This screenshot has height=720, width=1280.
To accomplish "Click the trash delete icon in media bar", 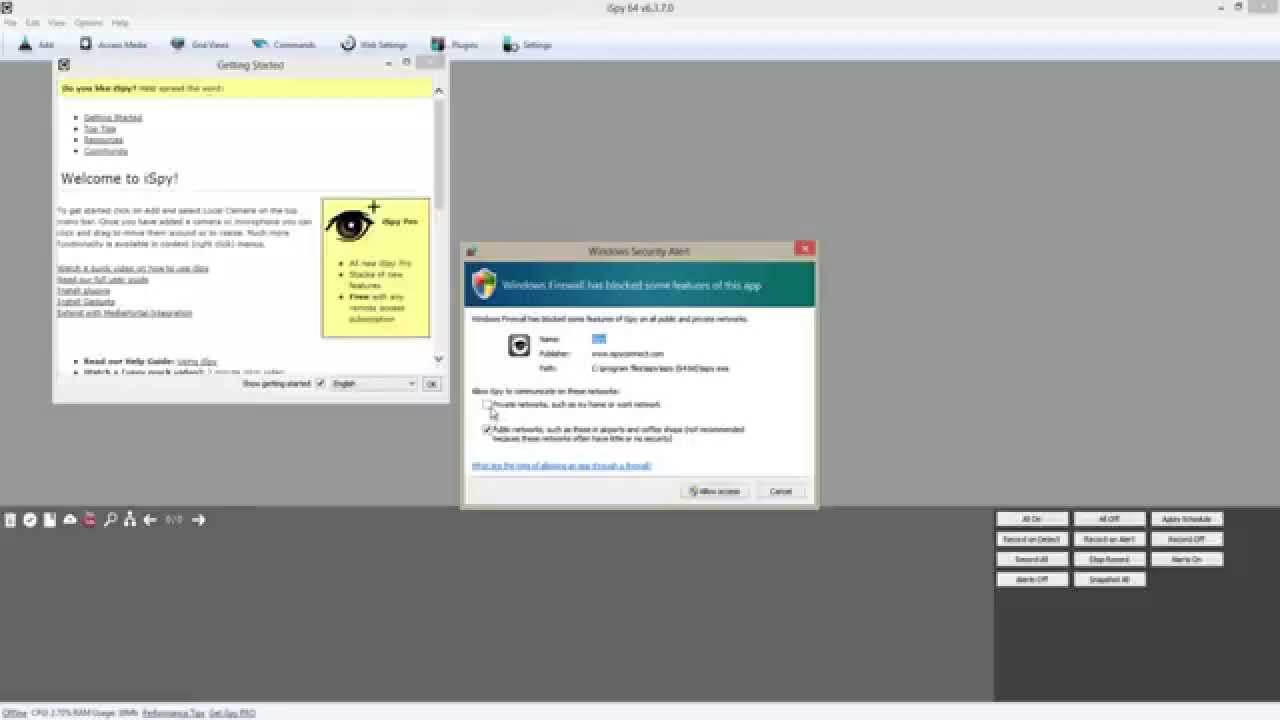I will click(10, 520).
